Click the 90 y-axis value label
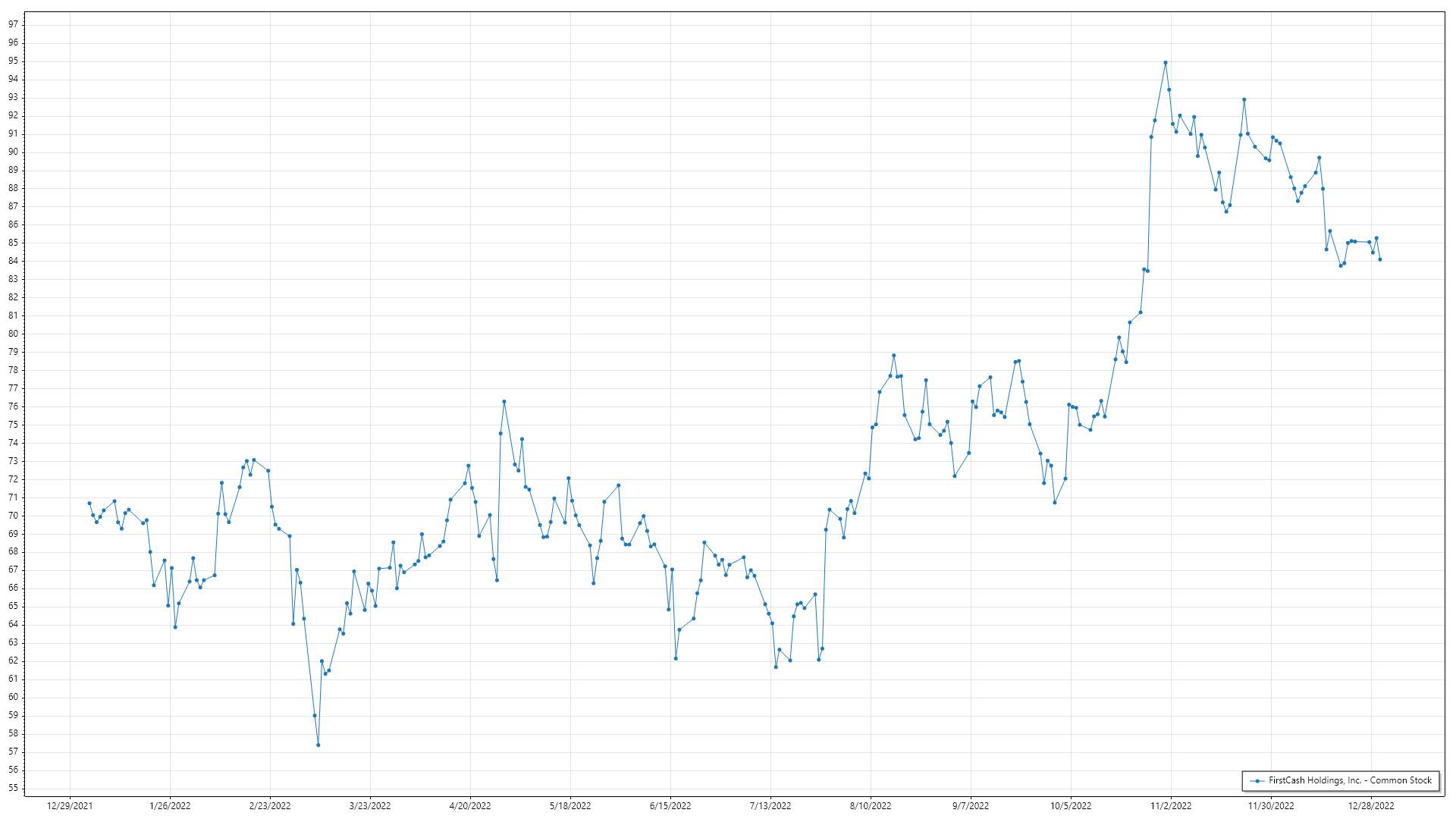The width and height of the screenshot is (1456, 819). [x=14, y=152]
